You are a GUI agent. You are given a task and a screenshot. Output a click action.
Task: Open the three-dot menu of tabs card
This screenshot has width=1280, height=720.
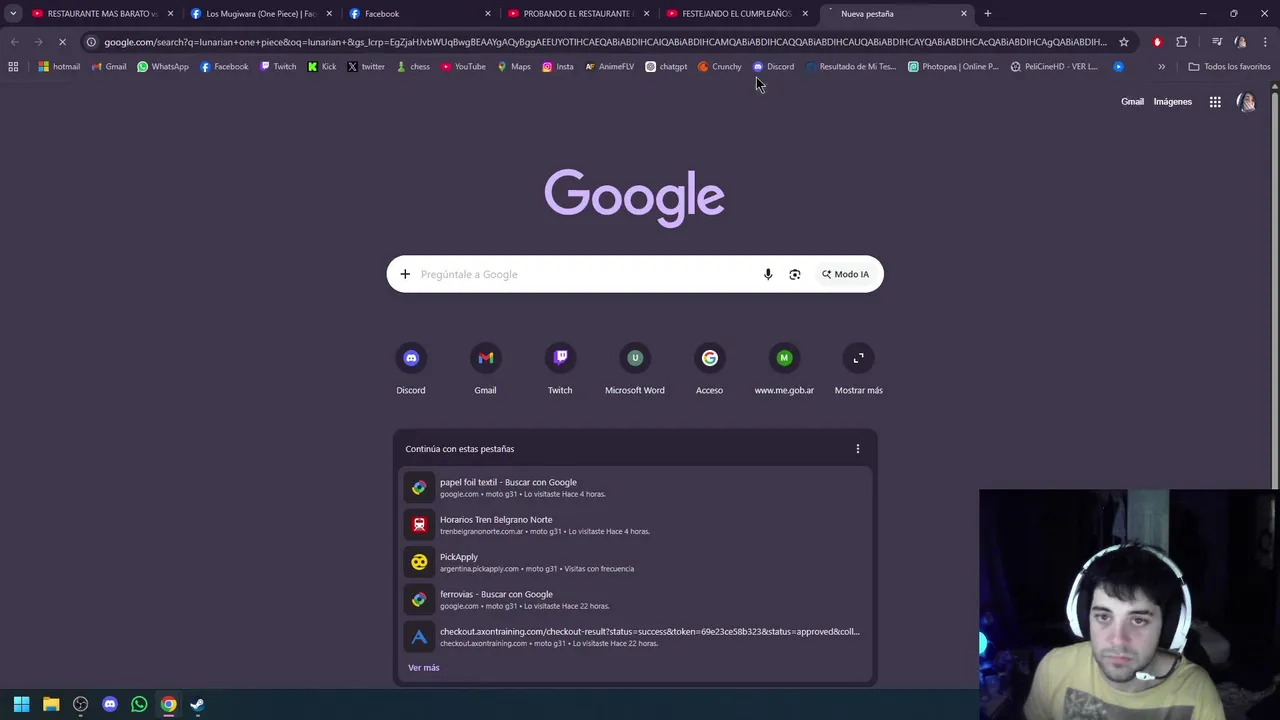pyautogui.click(x=857, y=449)
